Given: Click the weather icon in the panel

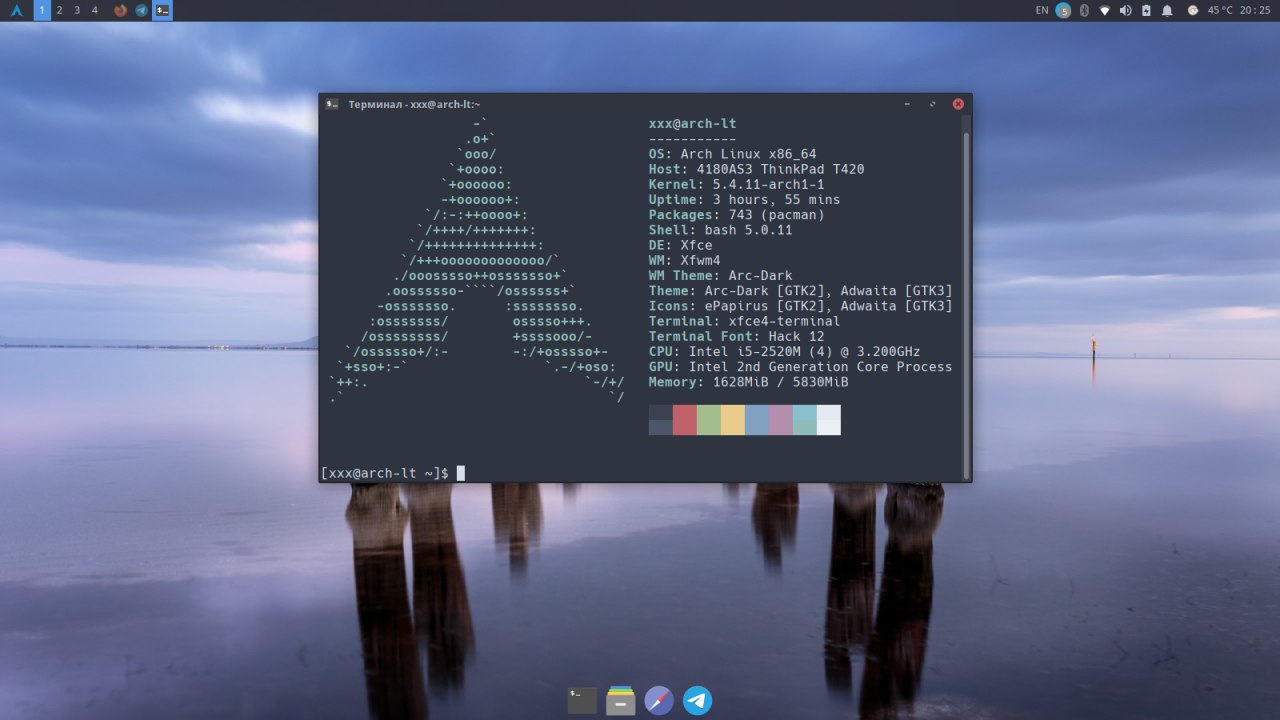Looking at the screenshot, I should coord(1193,10).
